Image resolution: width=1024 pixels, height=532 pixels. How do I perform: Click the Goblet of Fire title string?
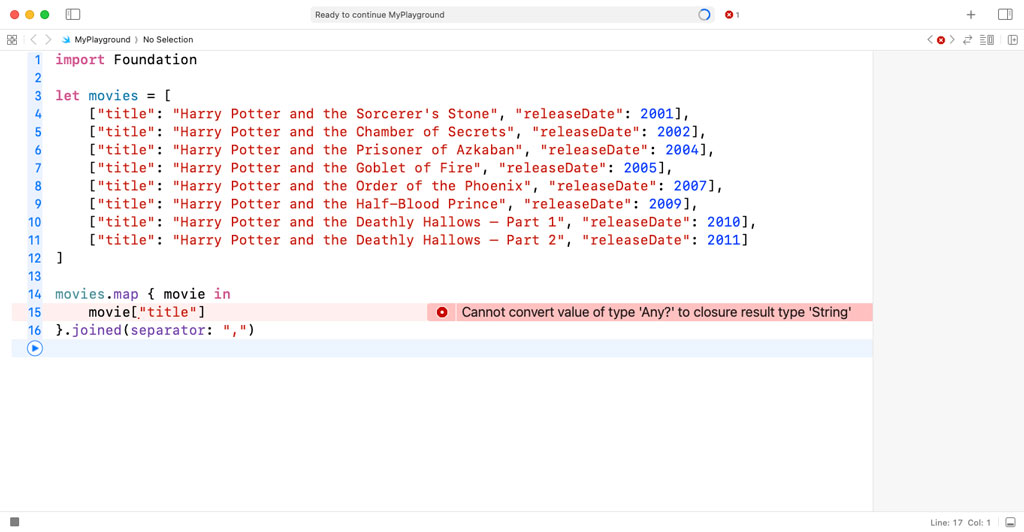[x=327, y=168]
